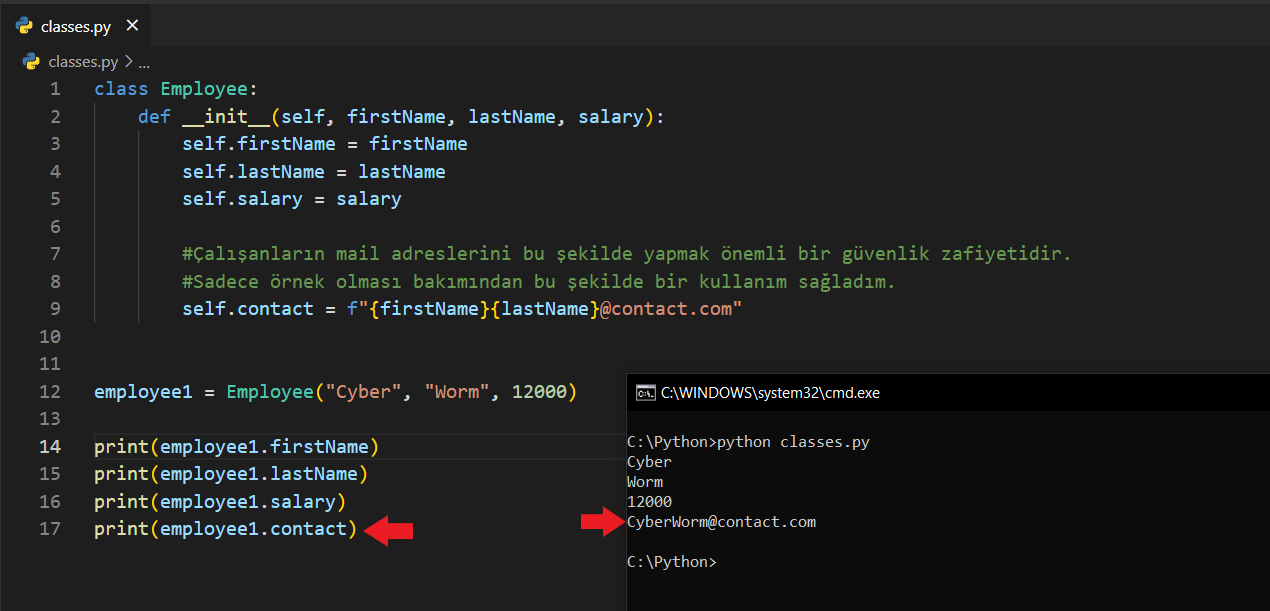This screenshot has width=1270, height=611.
Task: Click line number 1 in the gutter
Action: [x=55, y=89]
